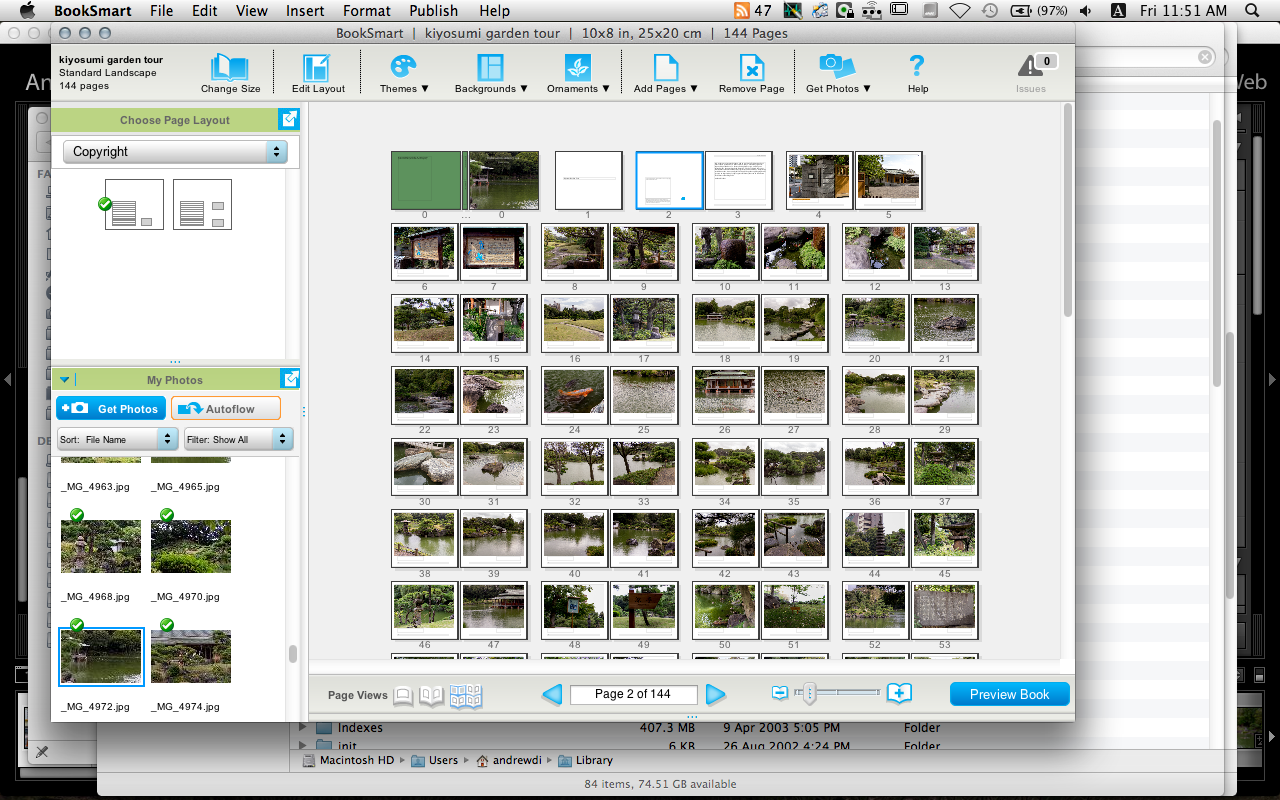Switch to two-page spread view icon
Screen dimensions: 1280x800
[x=431, y=695]
